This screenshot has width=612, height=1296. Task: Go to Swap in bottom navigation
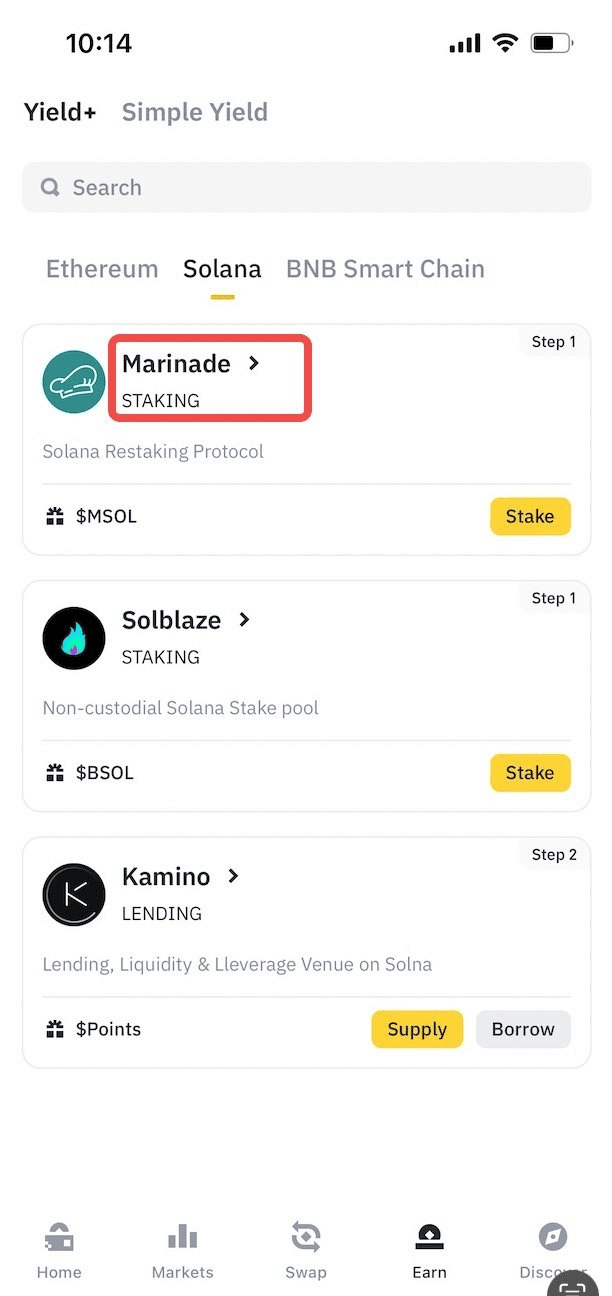coord(306,1238)
